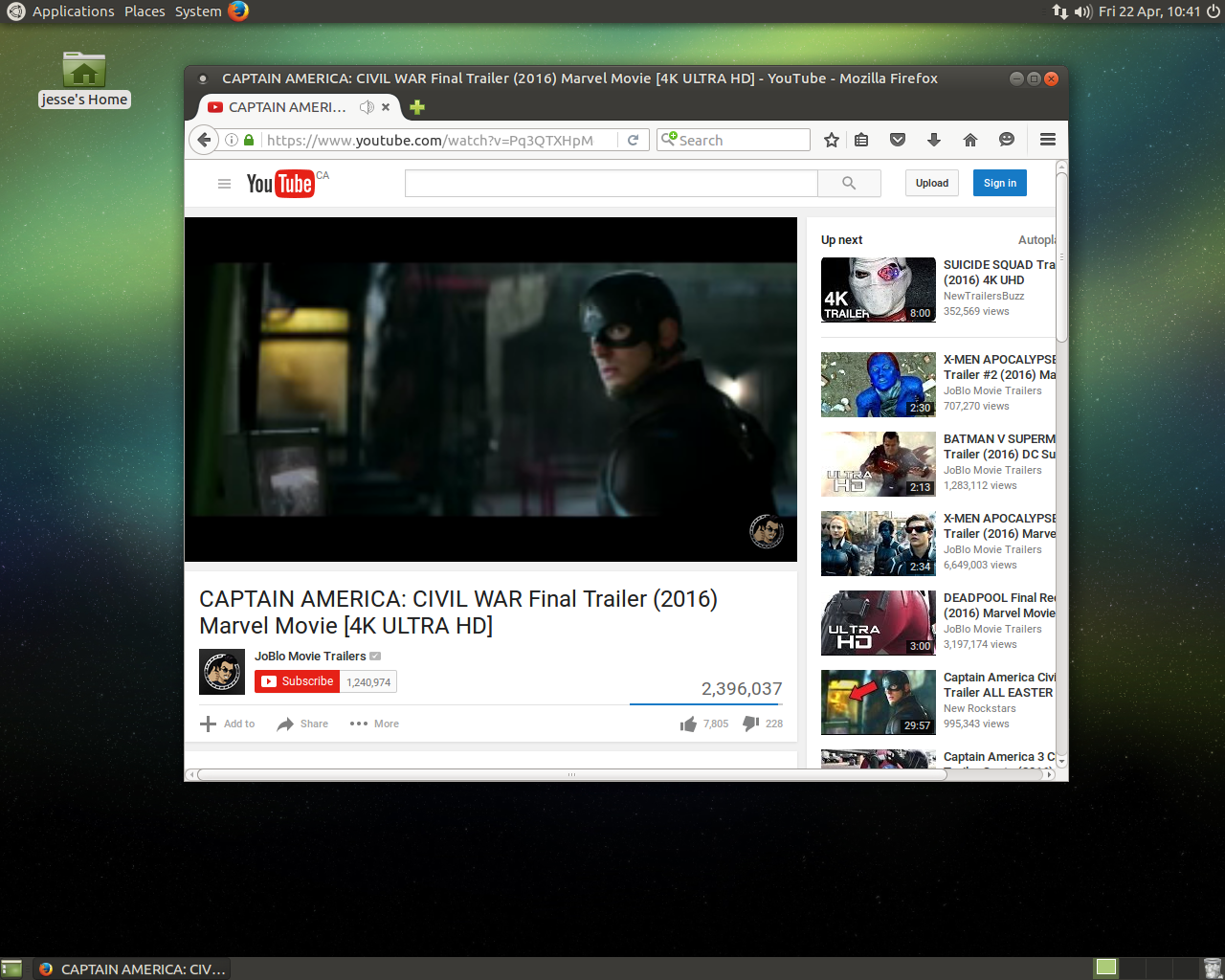Subscribe to JoBlo Movie Trailers
This screenshot has height=980, width=1225.
(x=298, y=681)
